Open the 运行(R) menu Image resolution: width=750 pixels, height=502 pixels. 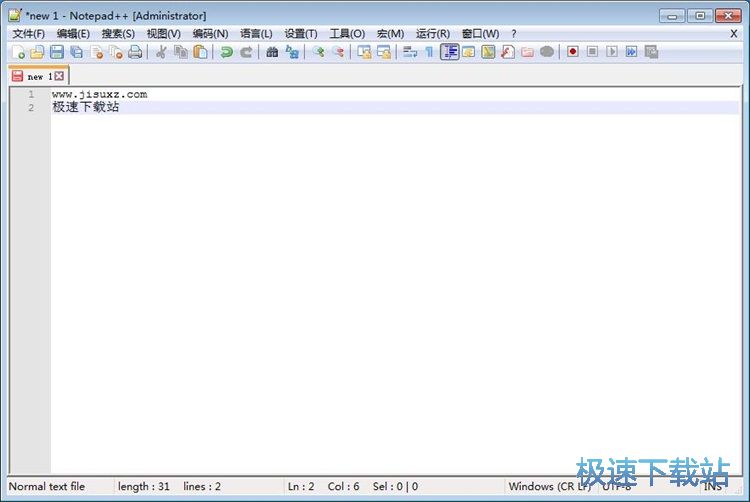point(433,33)
